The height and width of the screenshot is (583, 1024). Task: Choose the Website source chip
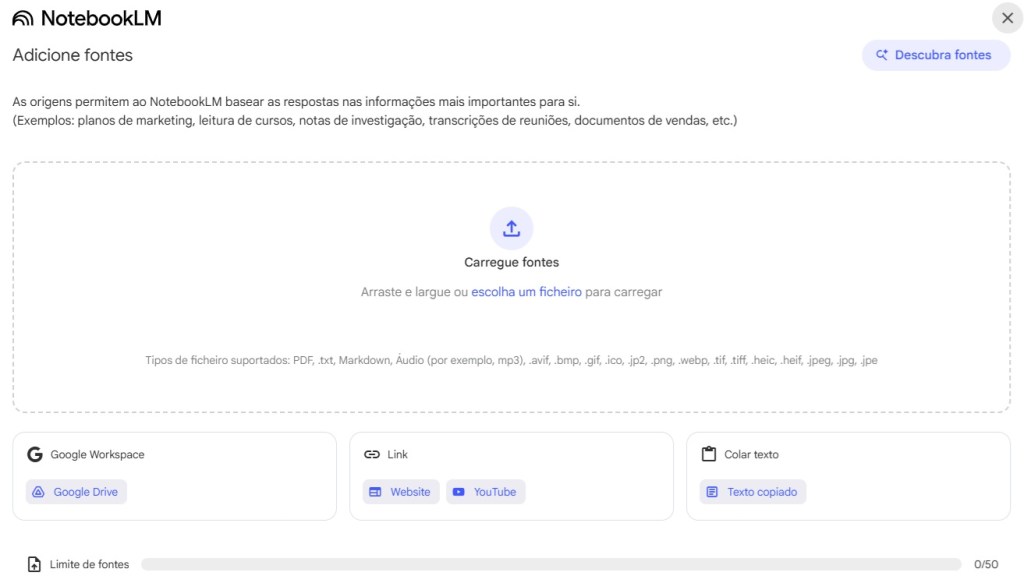click(x=400, y=492)
